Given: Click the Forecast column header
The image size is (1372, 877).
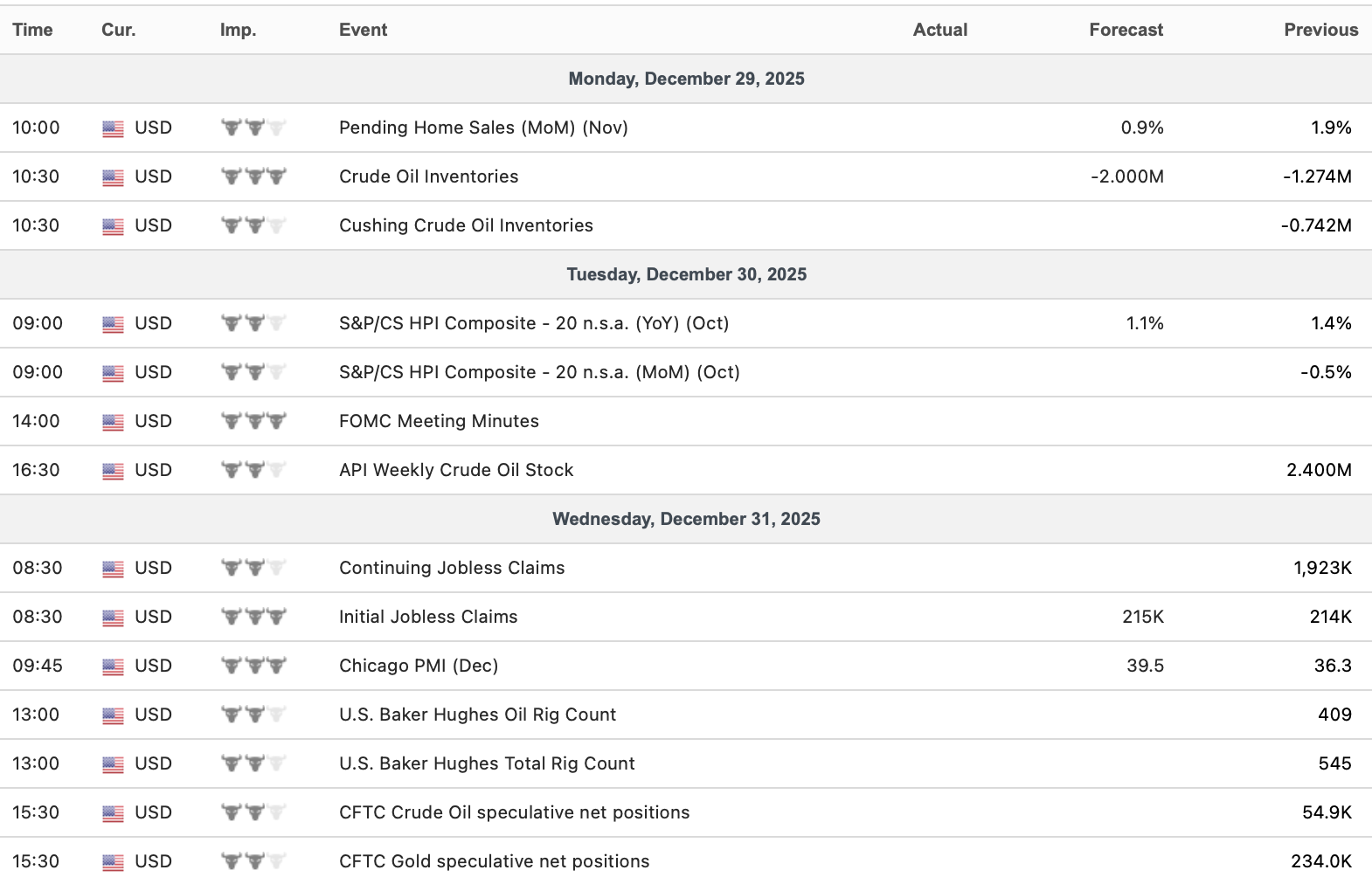Looking at the screenshot, I should pyautogui.click(x=1126, y=30).
